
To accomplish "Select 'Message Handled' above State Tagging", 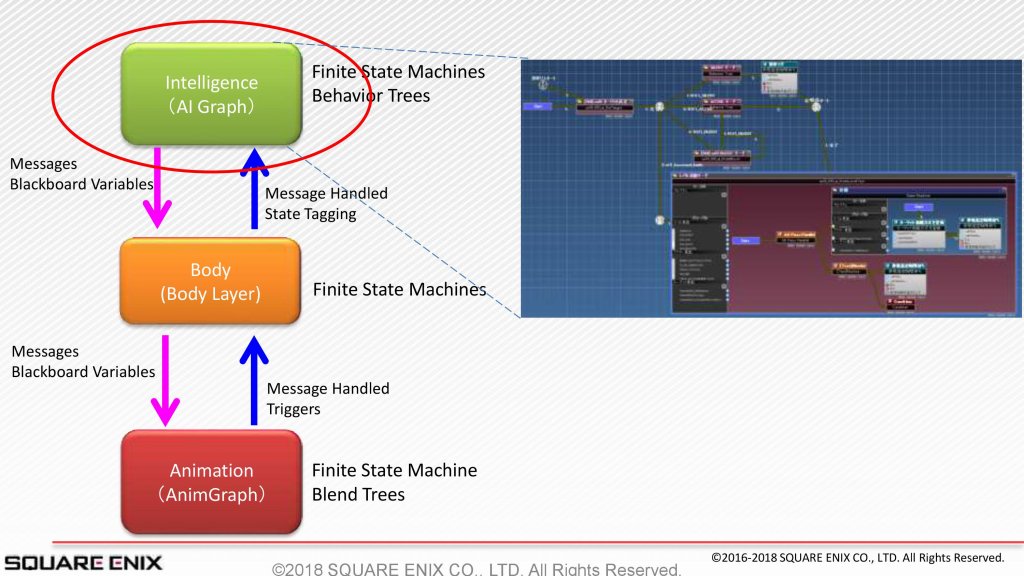I will [x=326, y=193].
